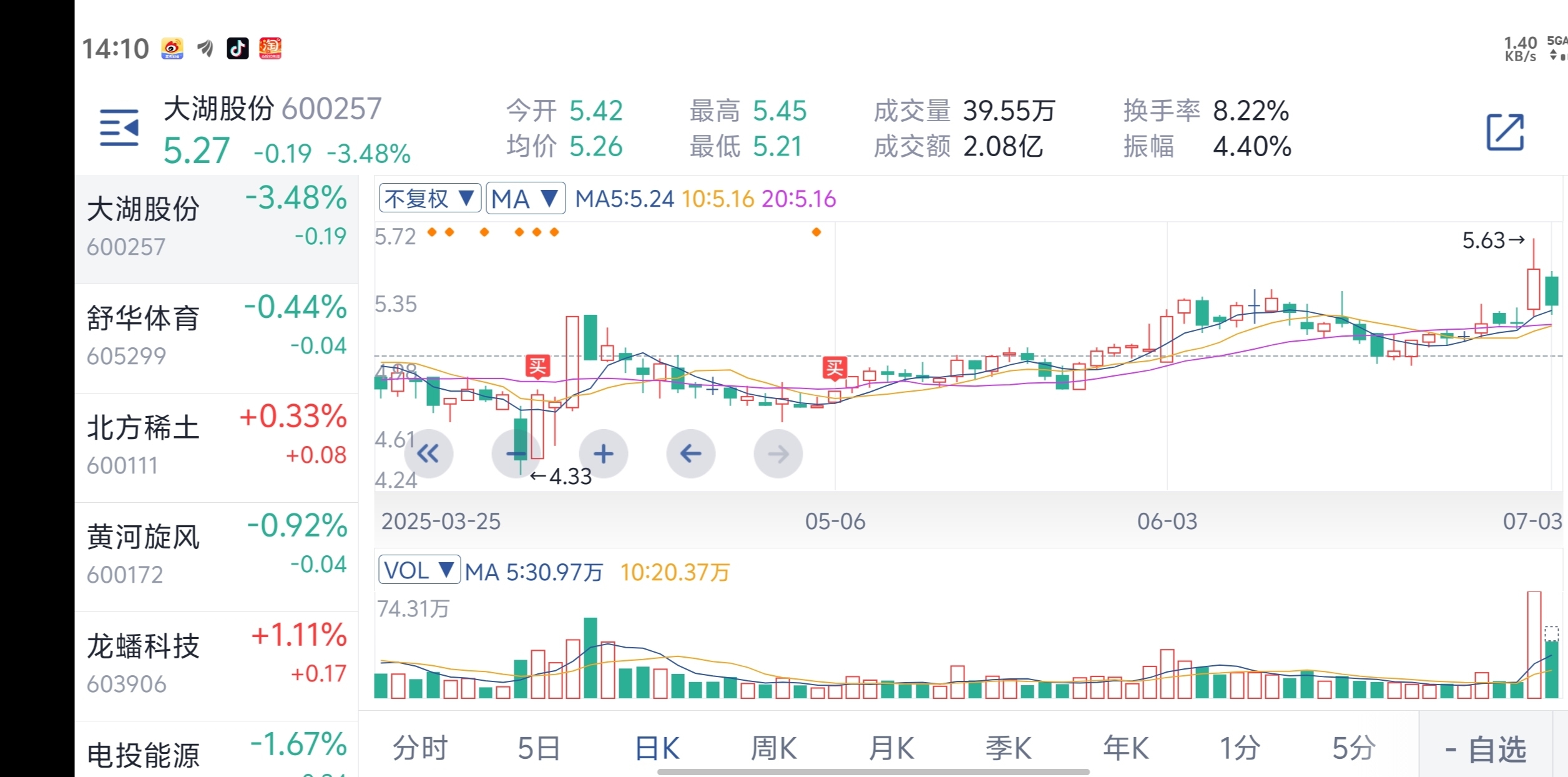The image size is (1568, 777).
Task: Tap the MA5:5.24 indicator label
Action: 624,199
